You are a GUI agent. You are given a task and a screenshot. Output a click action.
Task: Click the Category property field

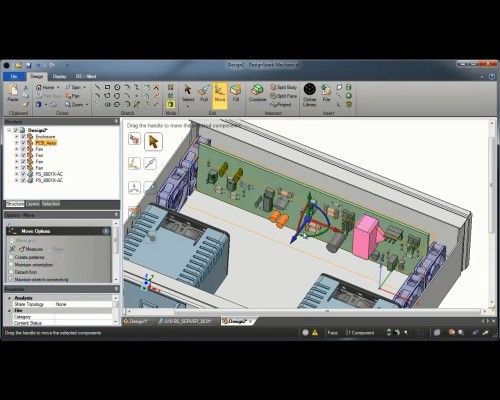(x=83, y=317)
